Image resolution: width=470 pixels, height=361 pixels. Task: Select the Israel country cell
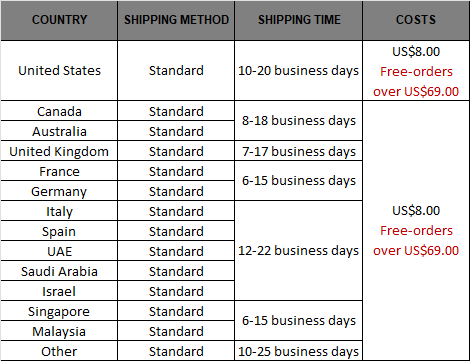click(59, 291)
